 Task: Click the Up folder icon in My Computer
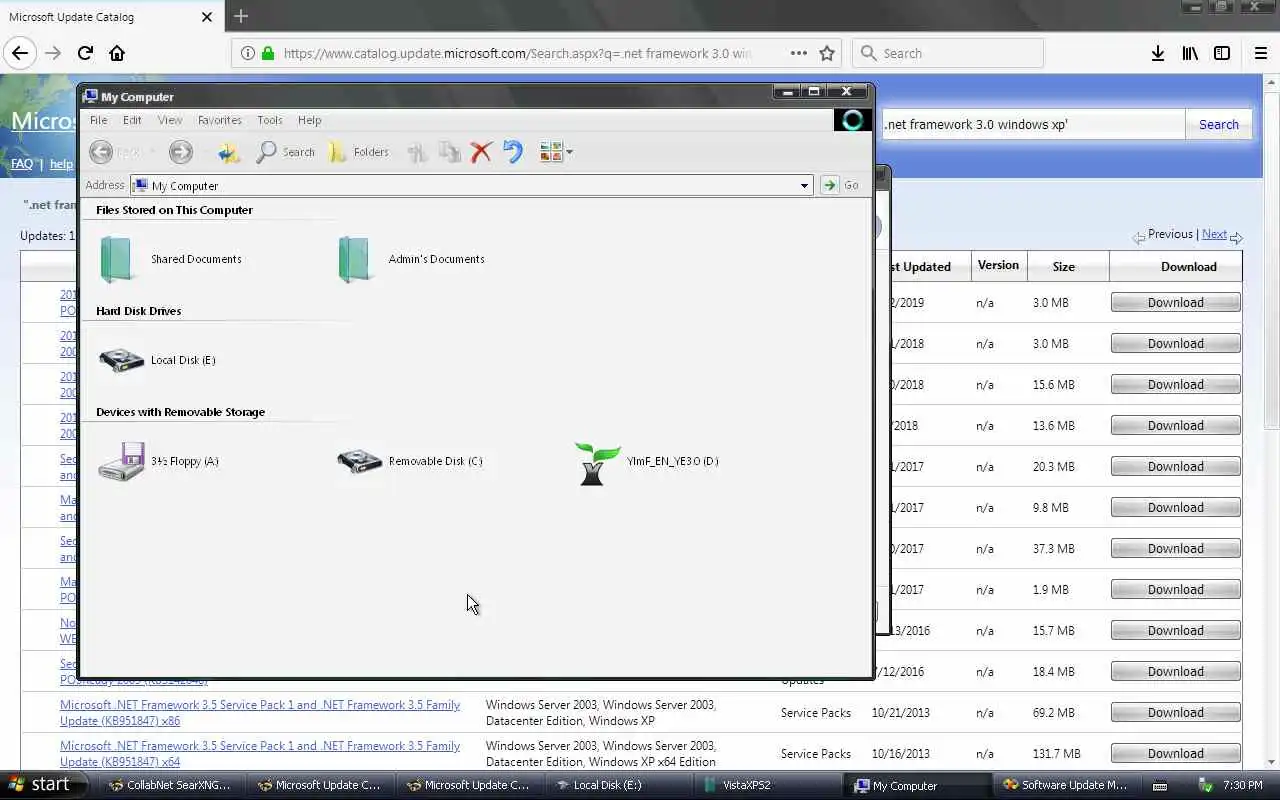(x=229, y=152)
